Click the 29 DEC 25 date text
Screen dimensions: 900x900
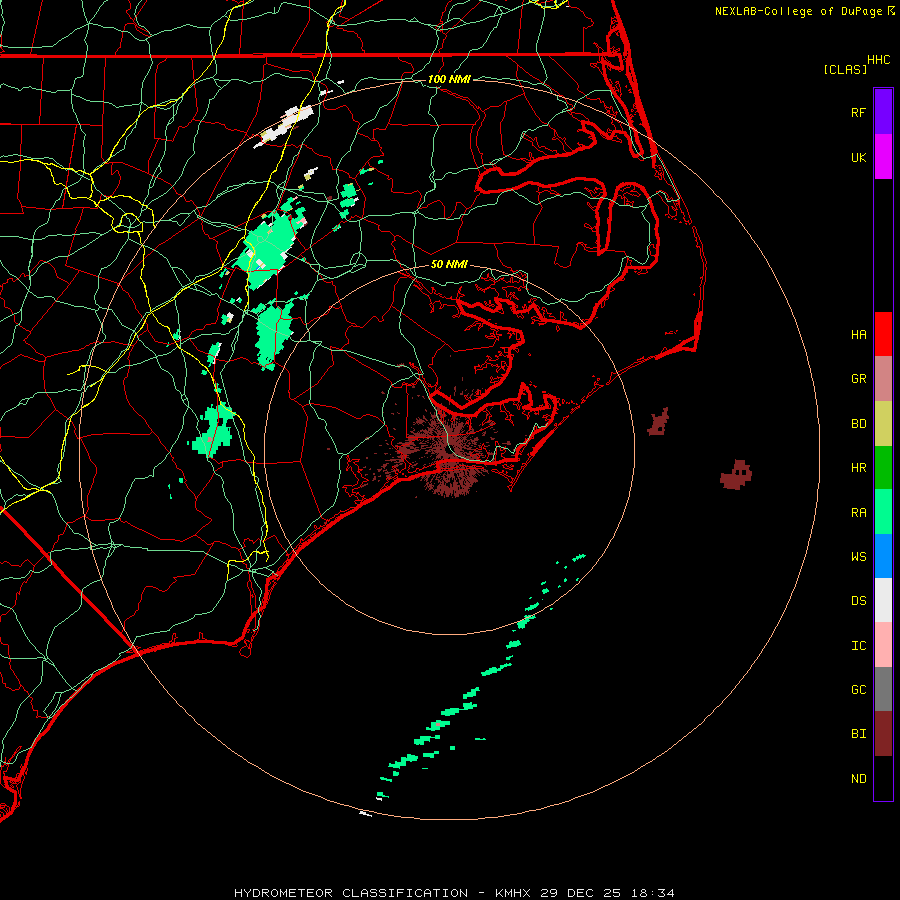click(x=581, y=893)
